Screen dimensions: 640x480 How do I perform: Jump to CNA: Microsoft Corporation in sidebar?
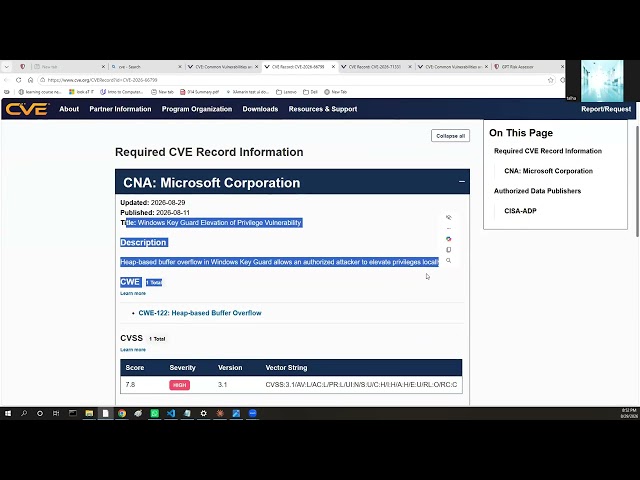coord(549,171)
